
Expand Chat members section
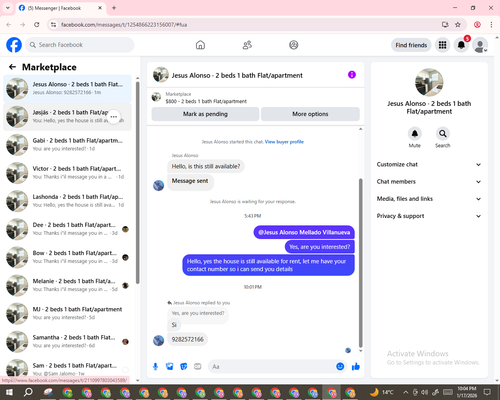point(429,182)
